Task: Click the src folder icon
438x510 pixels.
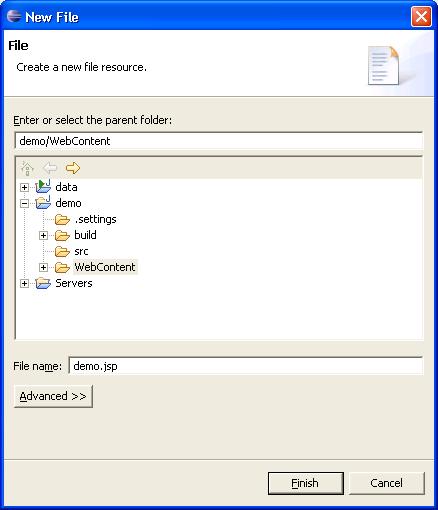Action: click(62, 251)
